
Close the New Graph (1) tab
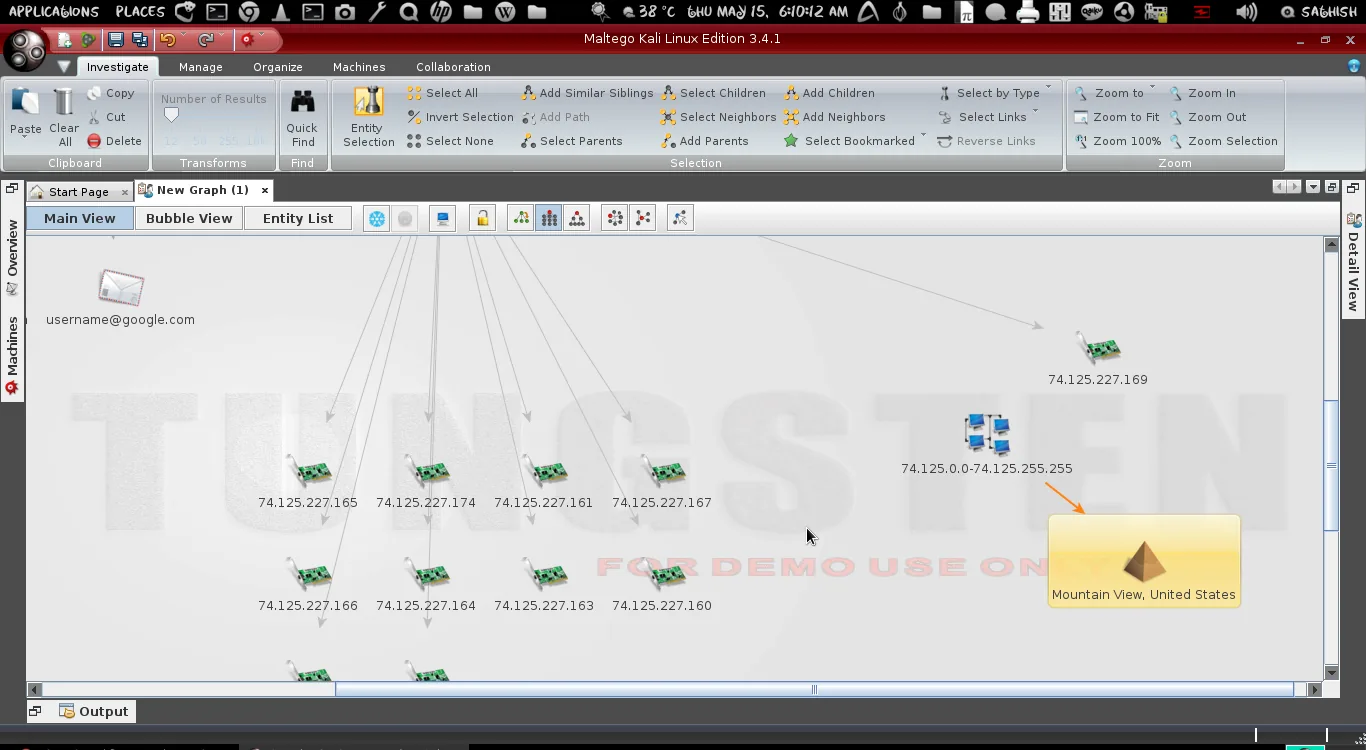pyautogui.click(x=265, y=190)
